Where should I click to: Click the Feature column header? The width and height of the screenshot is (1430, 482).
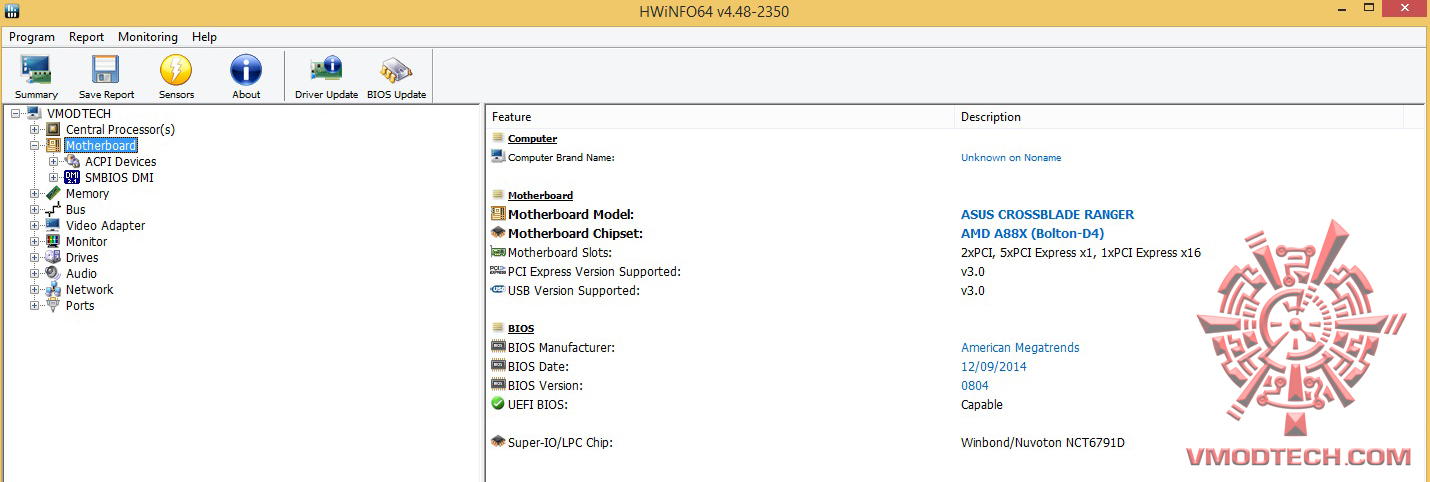[720, 117]
